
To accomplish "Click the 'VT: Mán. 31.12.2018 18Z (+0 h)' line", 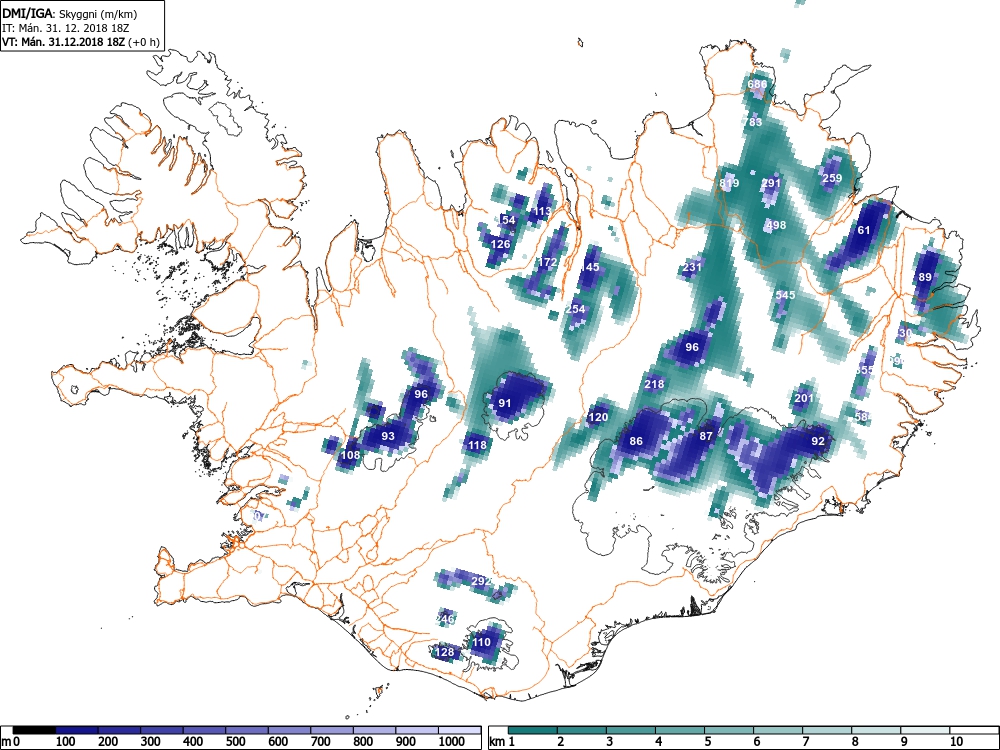I will [x=80, y=42].
